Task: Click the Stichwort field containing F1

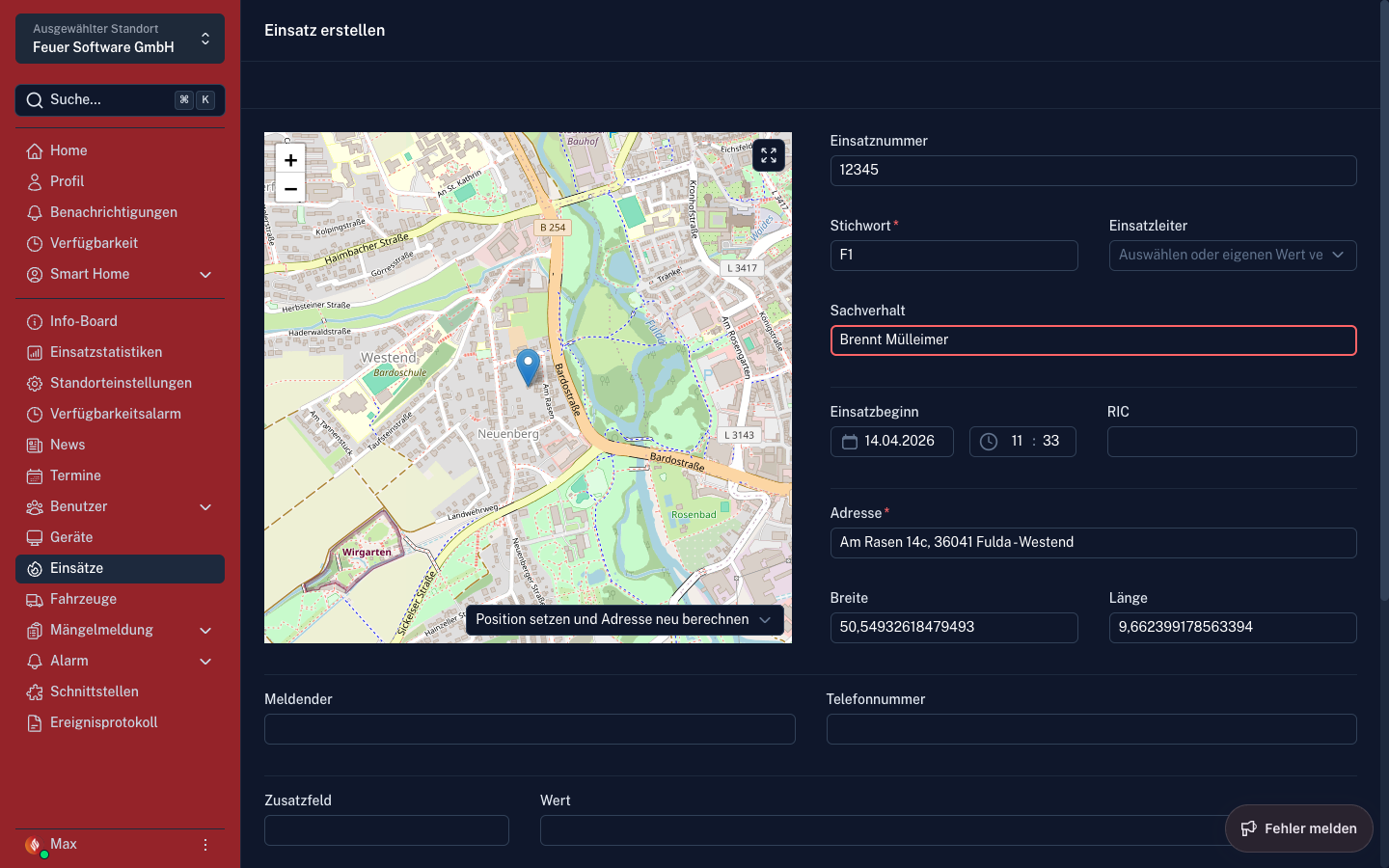Action: pyautogui.click(x=954, y=256)
